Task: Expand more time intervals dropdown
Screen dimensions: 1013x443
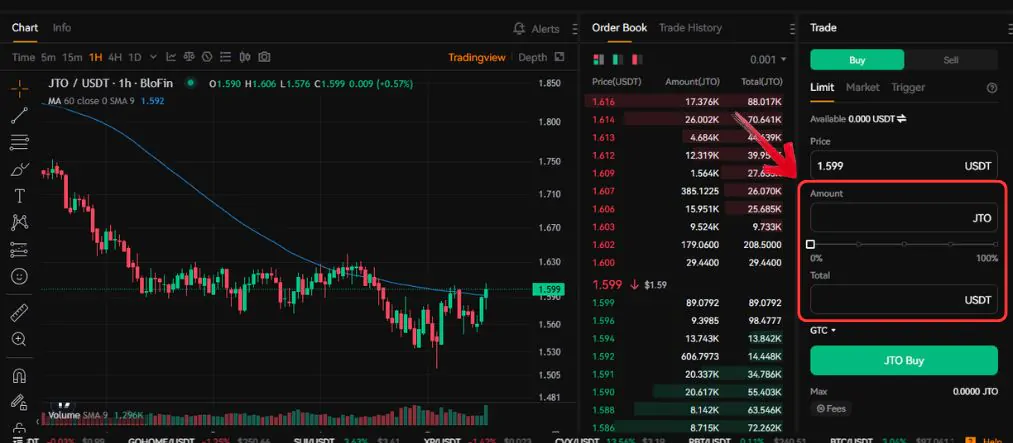Action: tap(152, 57)
